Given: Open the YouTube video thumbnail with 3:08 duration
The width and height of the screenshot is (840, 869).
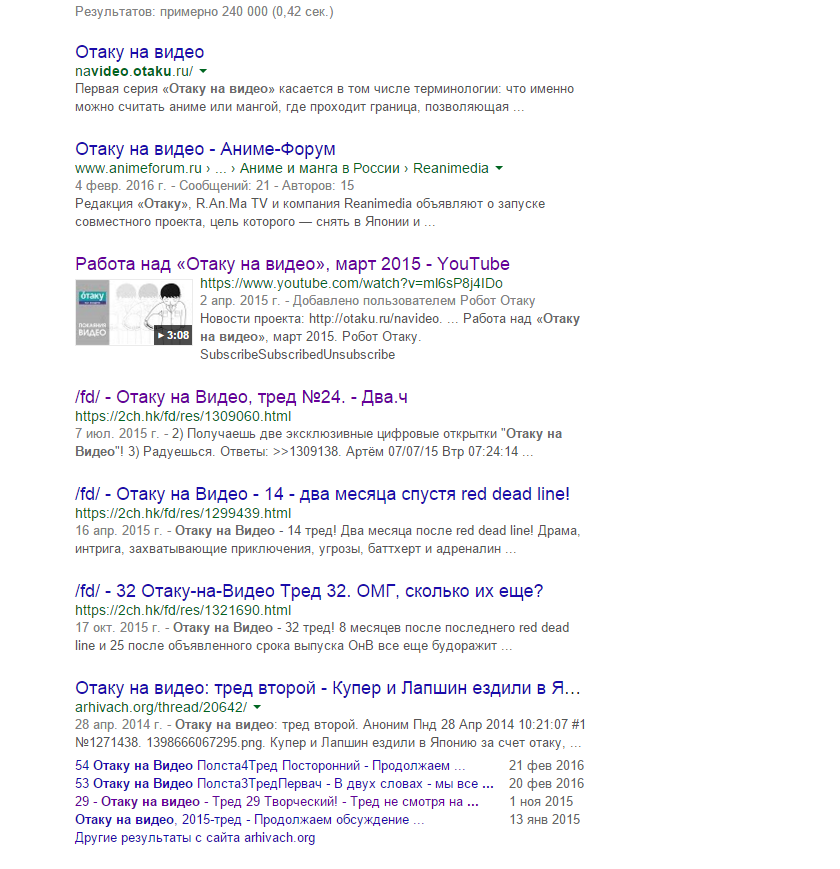Looking at the screenshot, I should point(134,312).
